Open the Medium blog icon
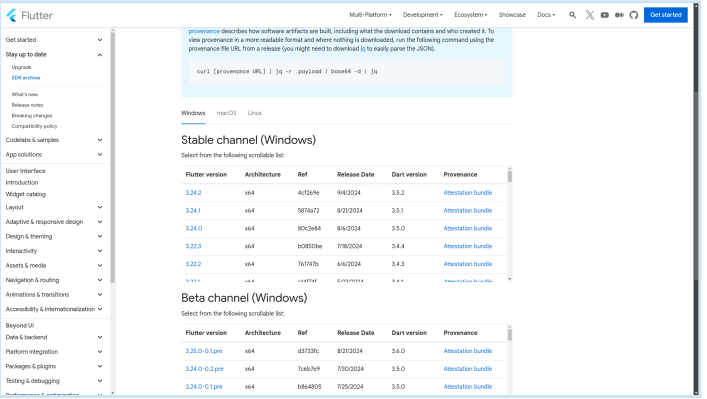Screen dimensions: 707x399 619,15
